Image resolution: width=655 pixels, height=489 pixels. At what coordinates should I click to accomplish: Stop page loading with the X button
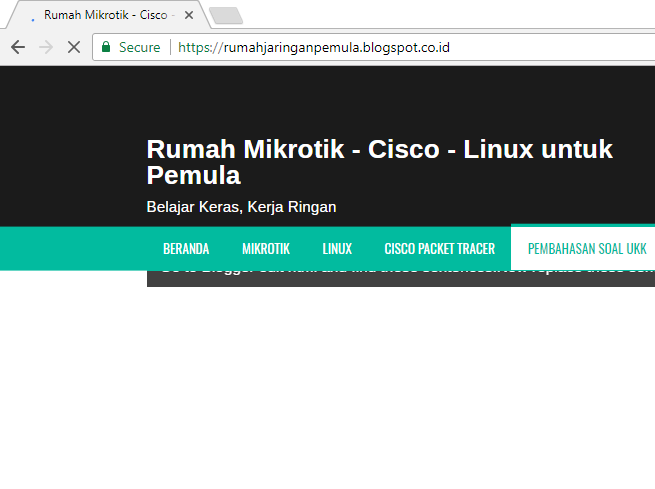click(74, 47)
